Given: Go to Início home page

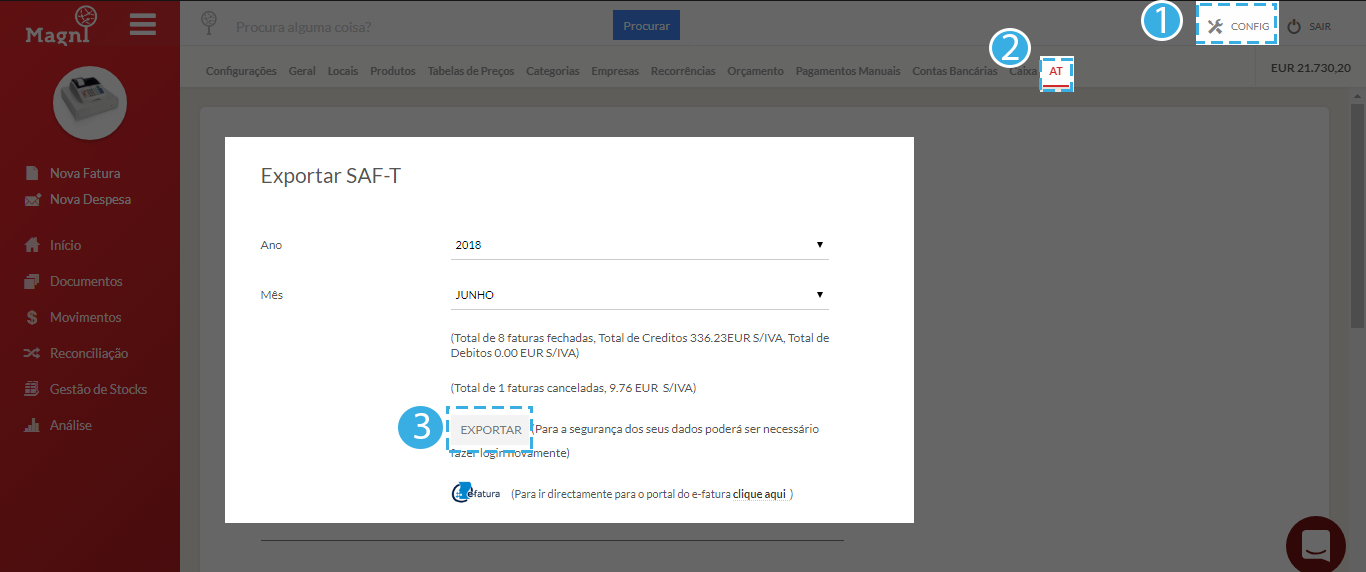Looking at the screenshot, I should (x=65, y=245).
